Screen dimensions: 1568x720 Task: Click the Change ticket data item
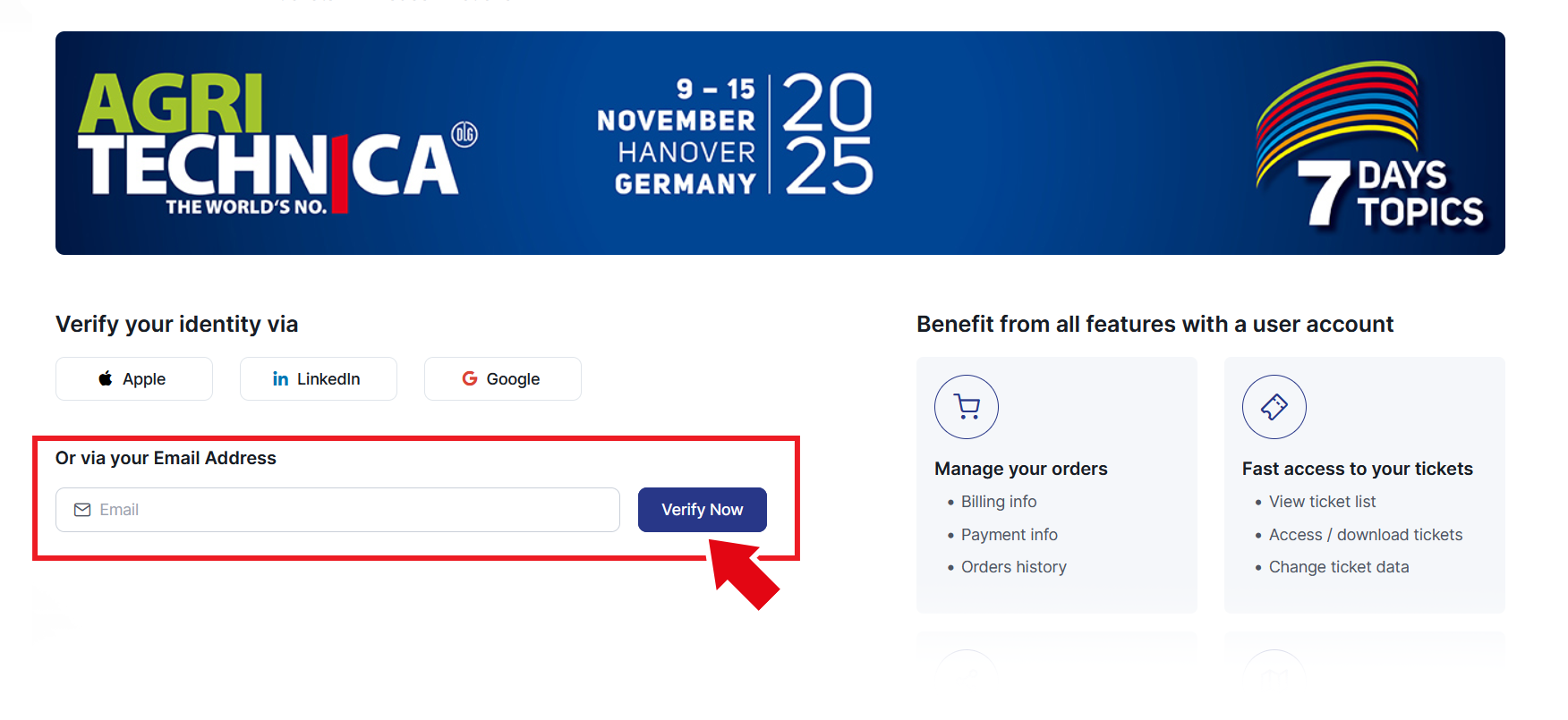click(x=1338, y=567)
